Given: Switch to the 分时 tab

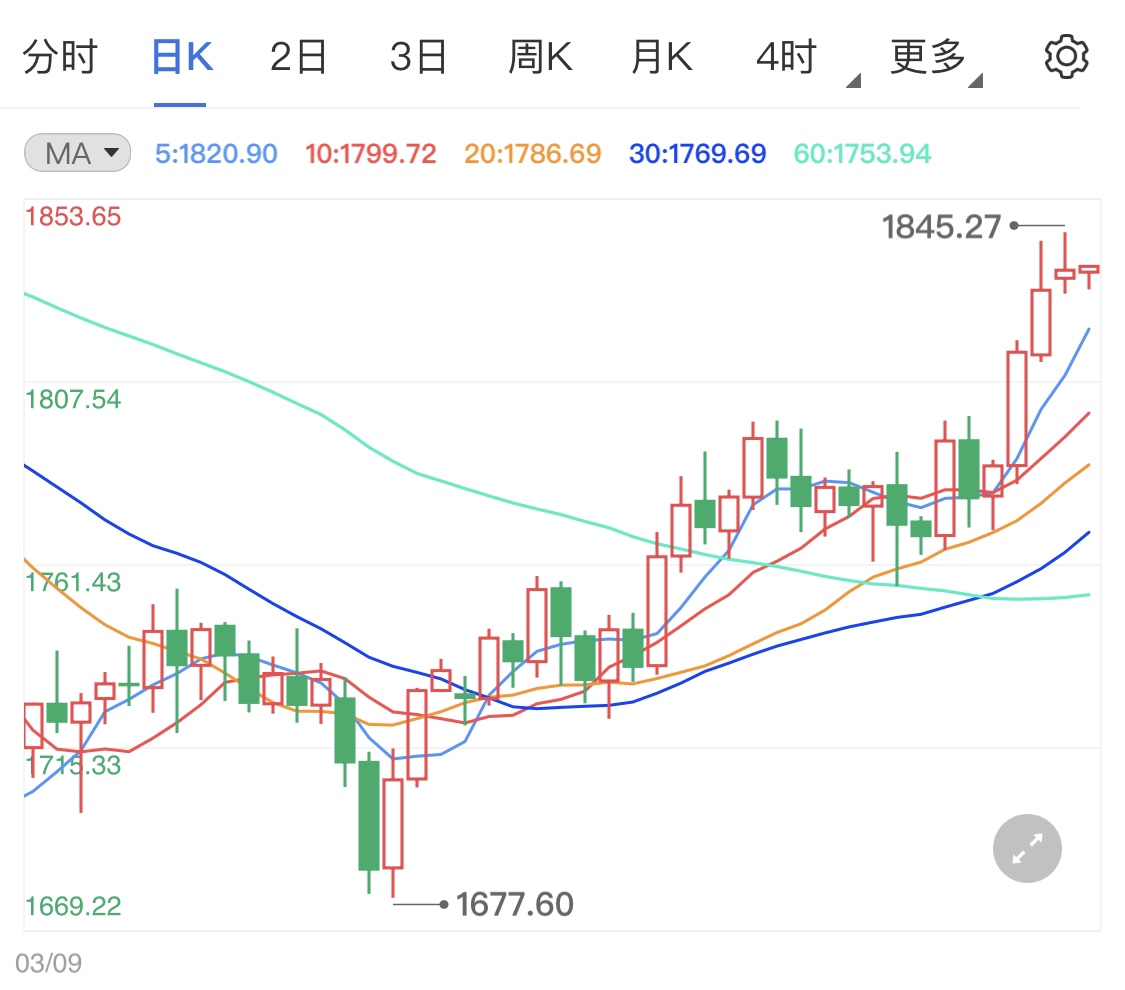Looking at the screenshot, I should point(60,57).
